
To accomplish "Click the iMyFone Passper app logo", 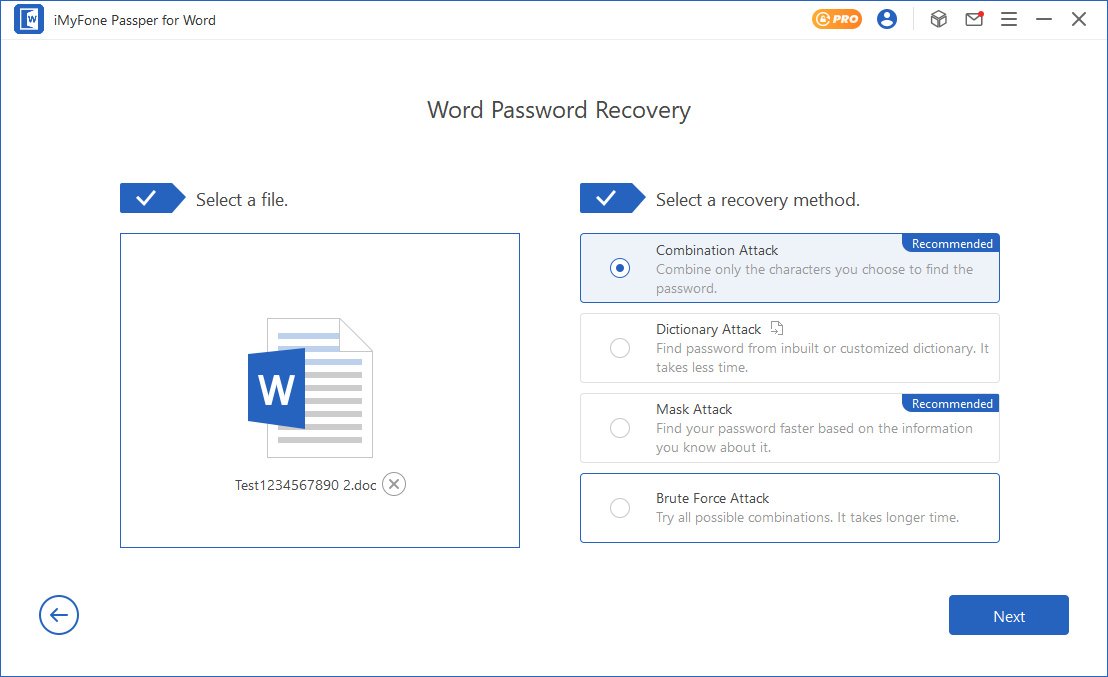I will coord(29,19).
